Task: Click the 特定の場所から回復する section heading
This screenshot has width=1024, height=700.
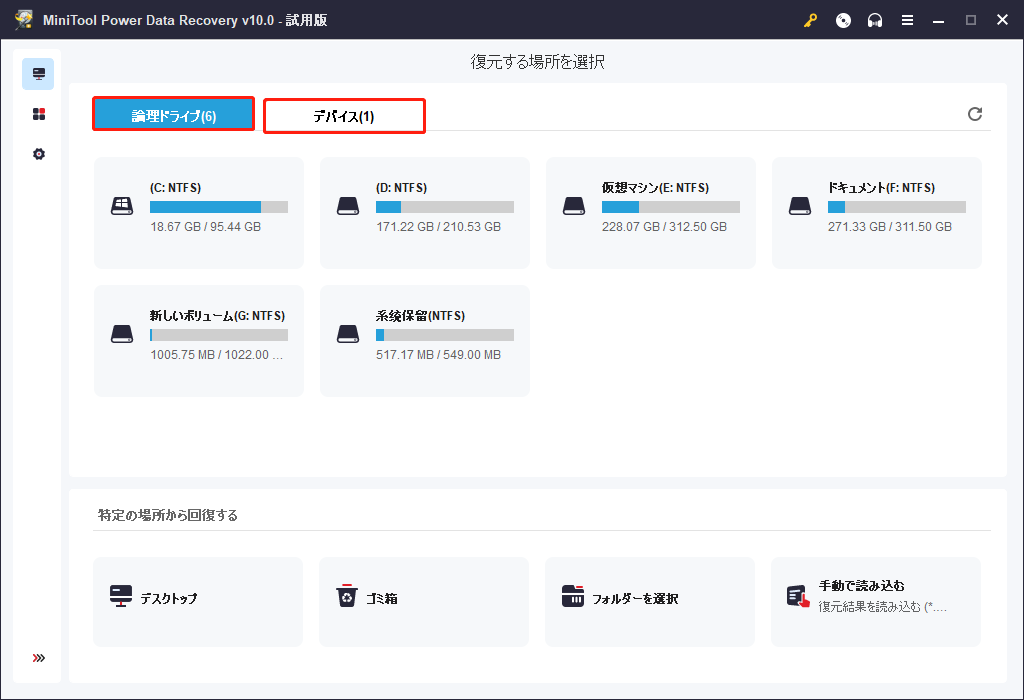Action: pyautogui.click(x=168, y=515)
